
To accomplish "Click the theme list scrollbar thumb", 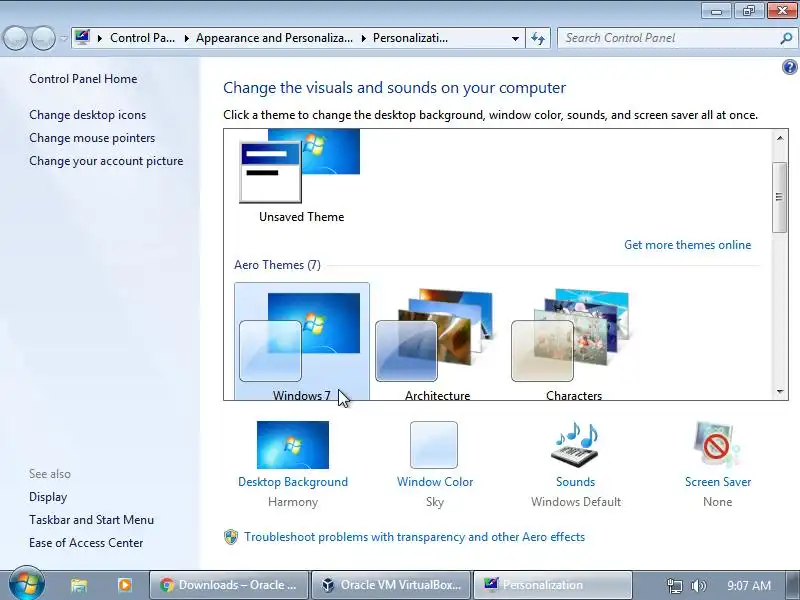I will [x=780, y=197].
